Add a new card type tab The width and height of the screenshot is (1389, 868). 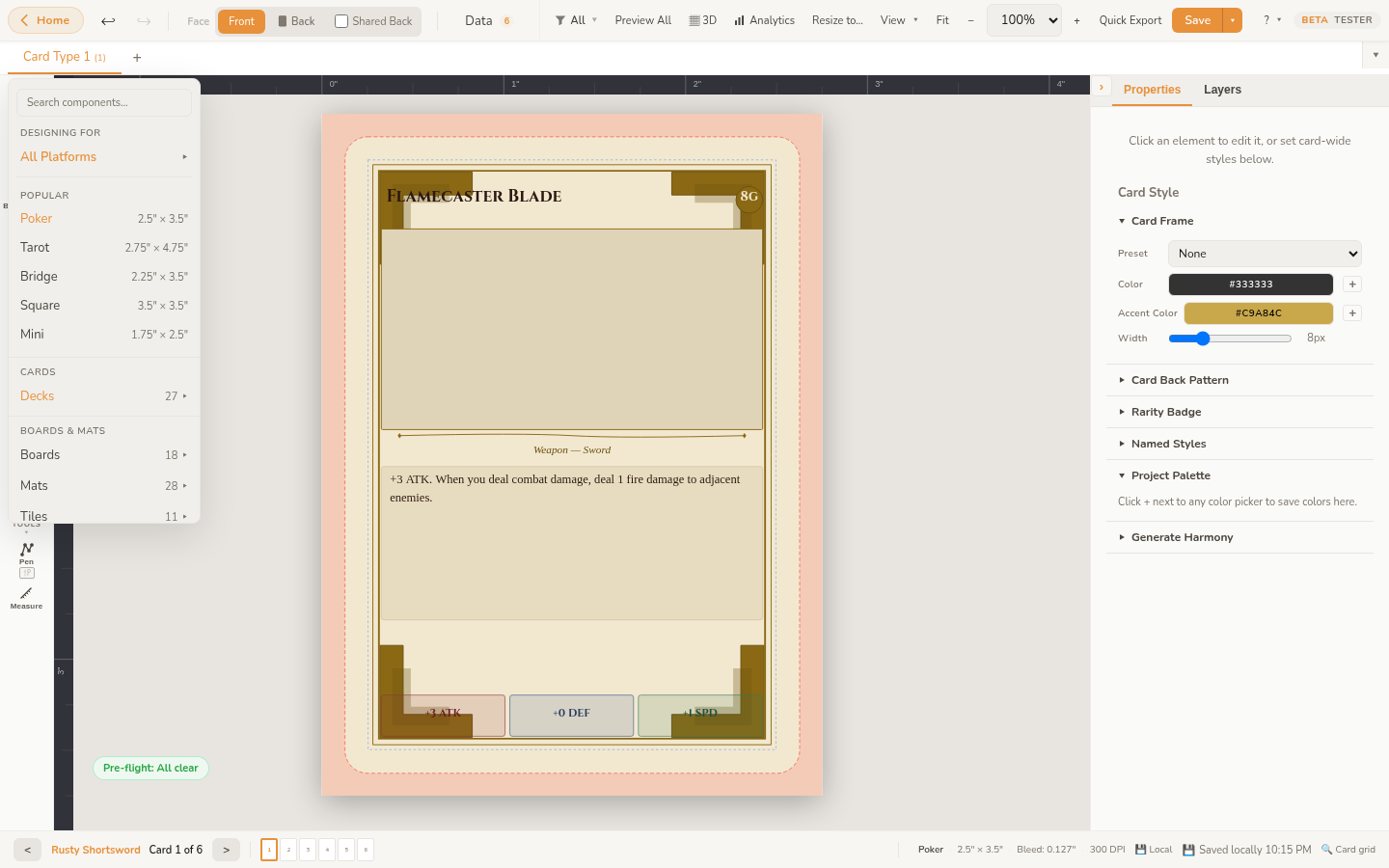point(137,58)
